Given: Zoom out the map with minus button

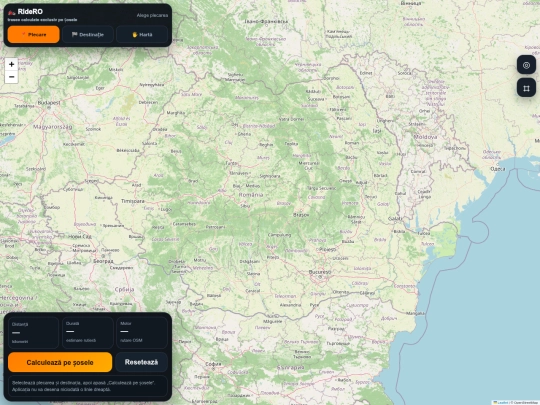Looking at the screenshot, I should tap(11, 77).
